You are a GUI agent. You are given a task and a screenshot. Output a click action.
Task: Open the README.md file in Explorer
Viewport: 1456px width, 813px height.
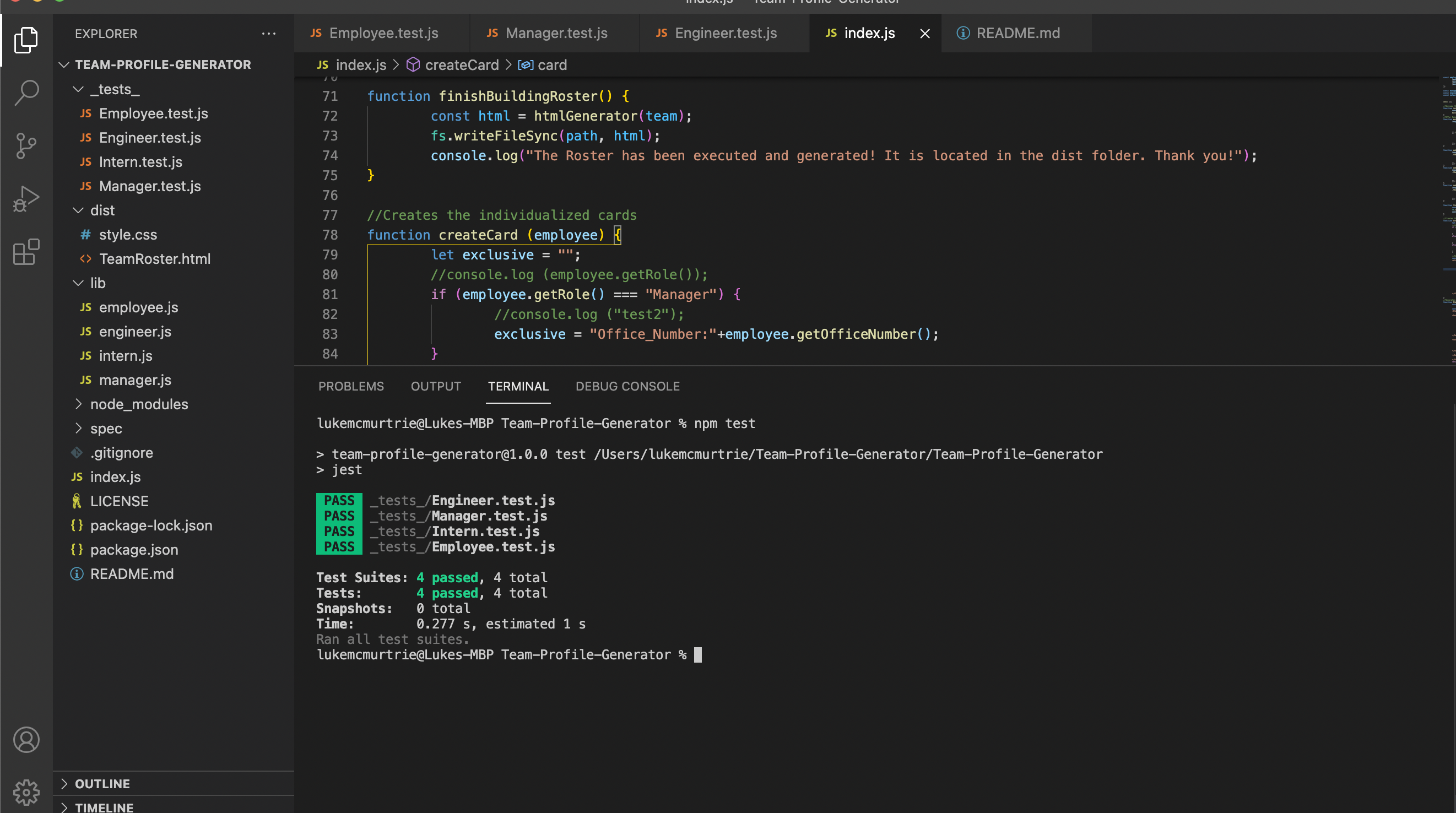(132, 573)
